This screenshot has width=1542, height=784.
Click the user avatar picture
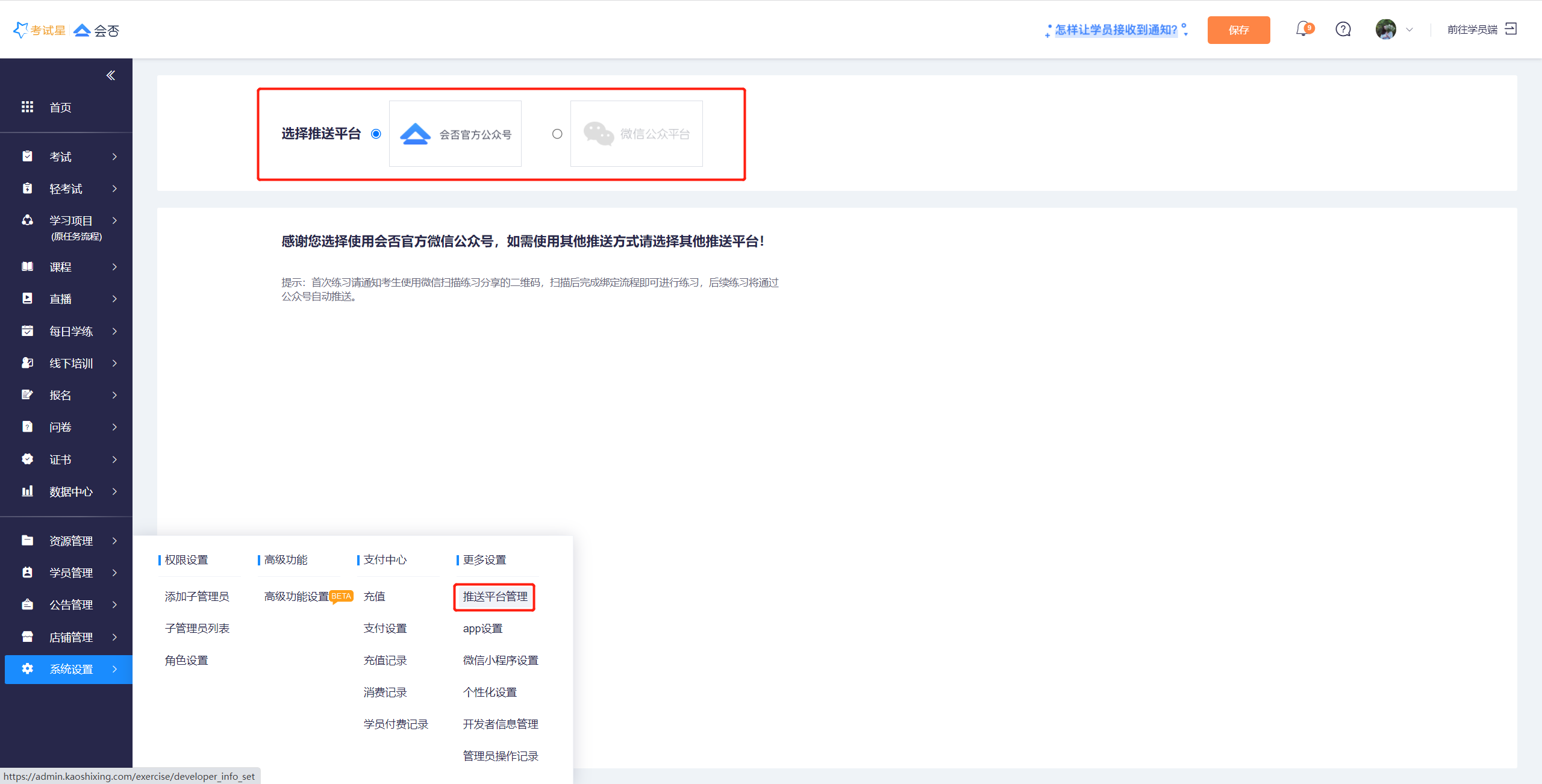click(x=1385, y=29)
